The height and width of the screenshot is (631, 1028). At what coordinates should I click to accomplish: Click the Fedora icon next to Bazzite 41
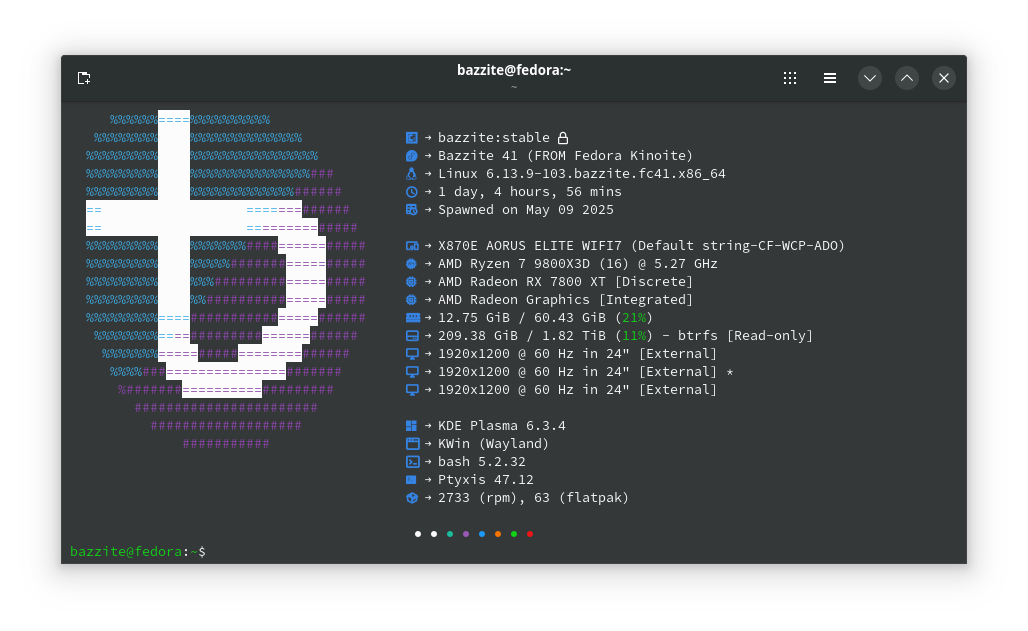(x=412, y=155)
